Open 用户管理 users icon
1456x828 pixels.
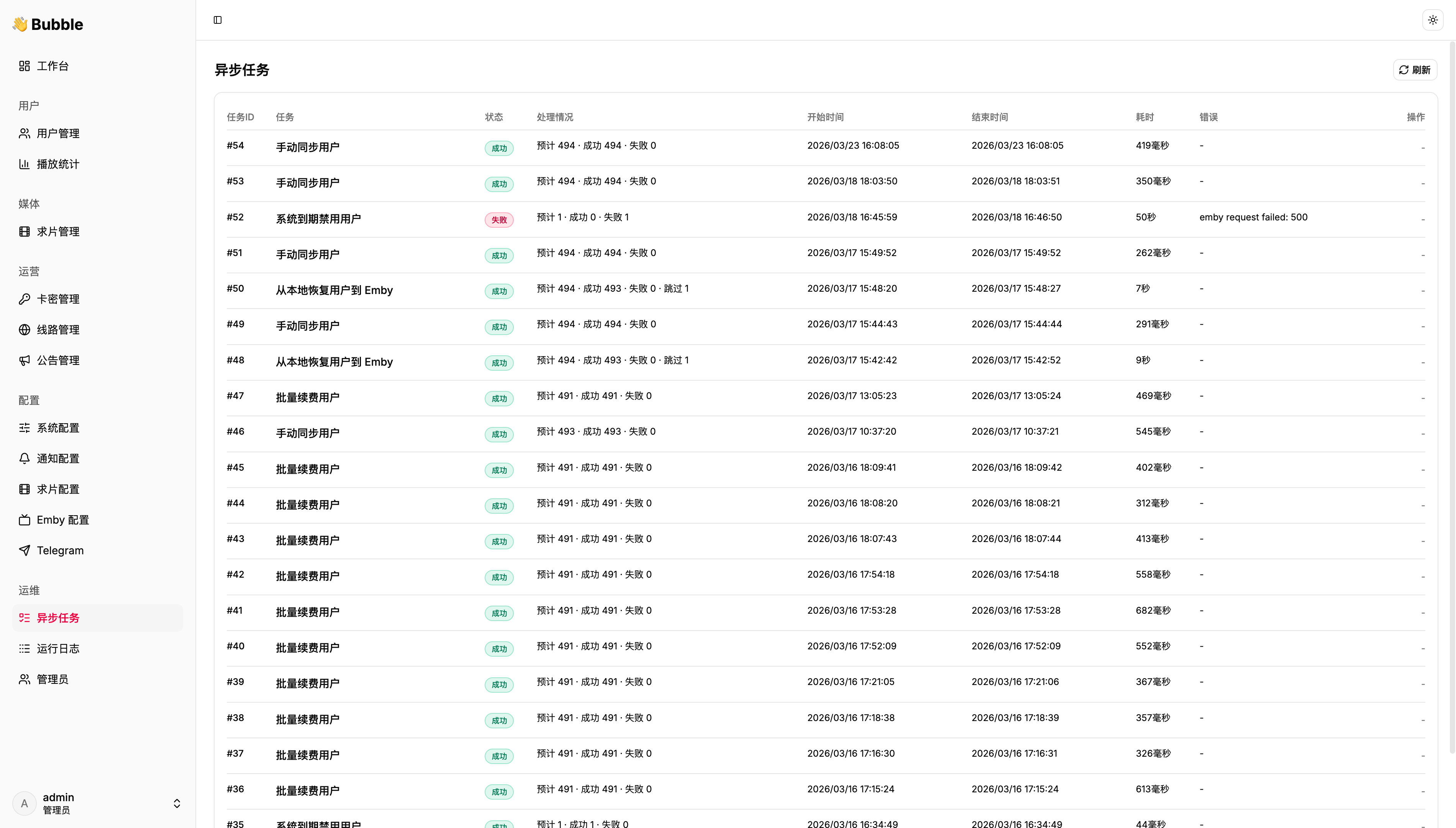click(25, 134)
